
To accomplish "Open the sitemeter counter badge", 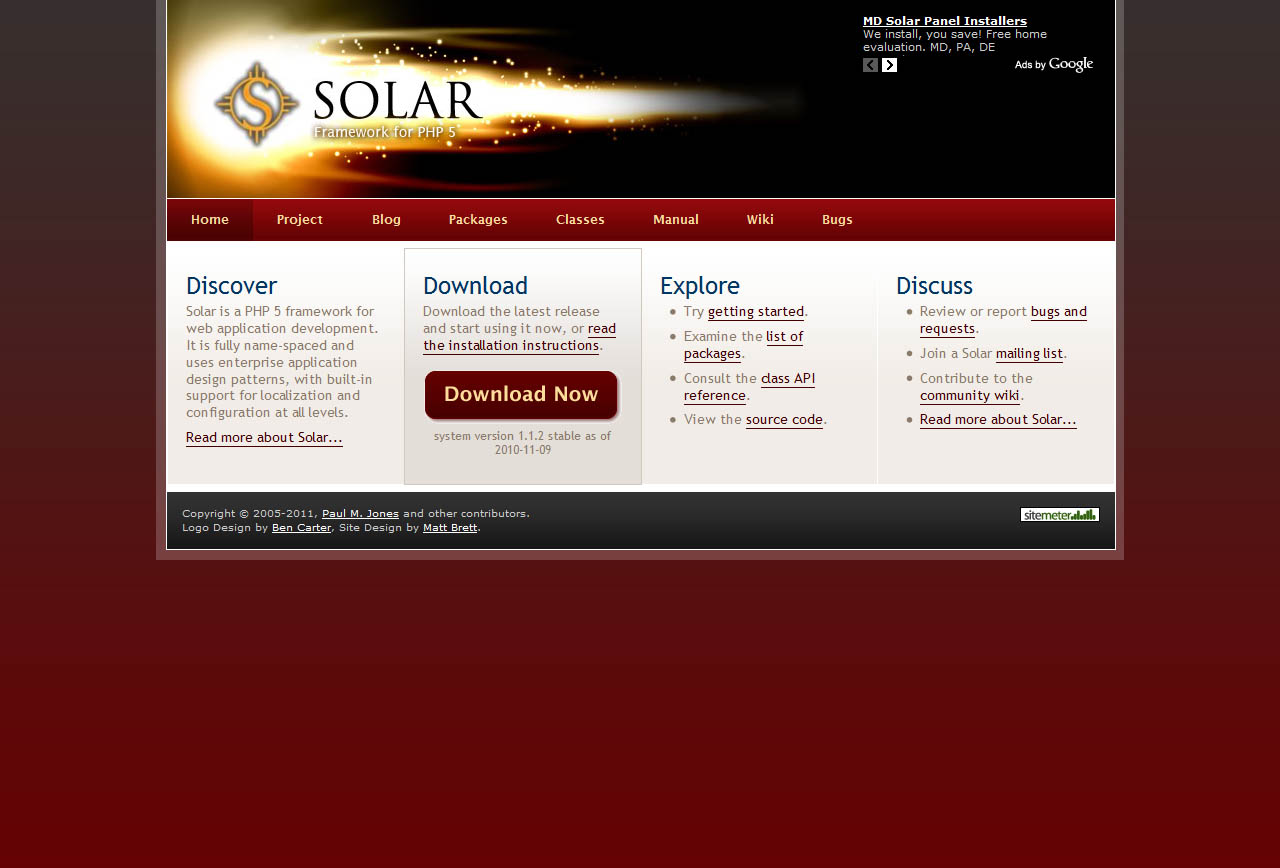I will point(1060,514).
